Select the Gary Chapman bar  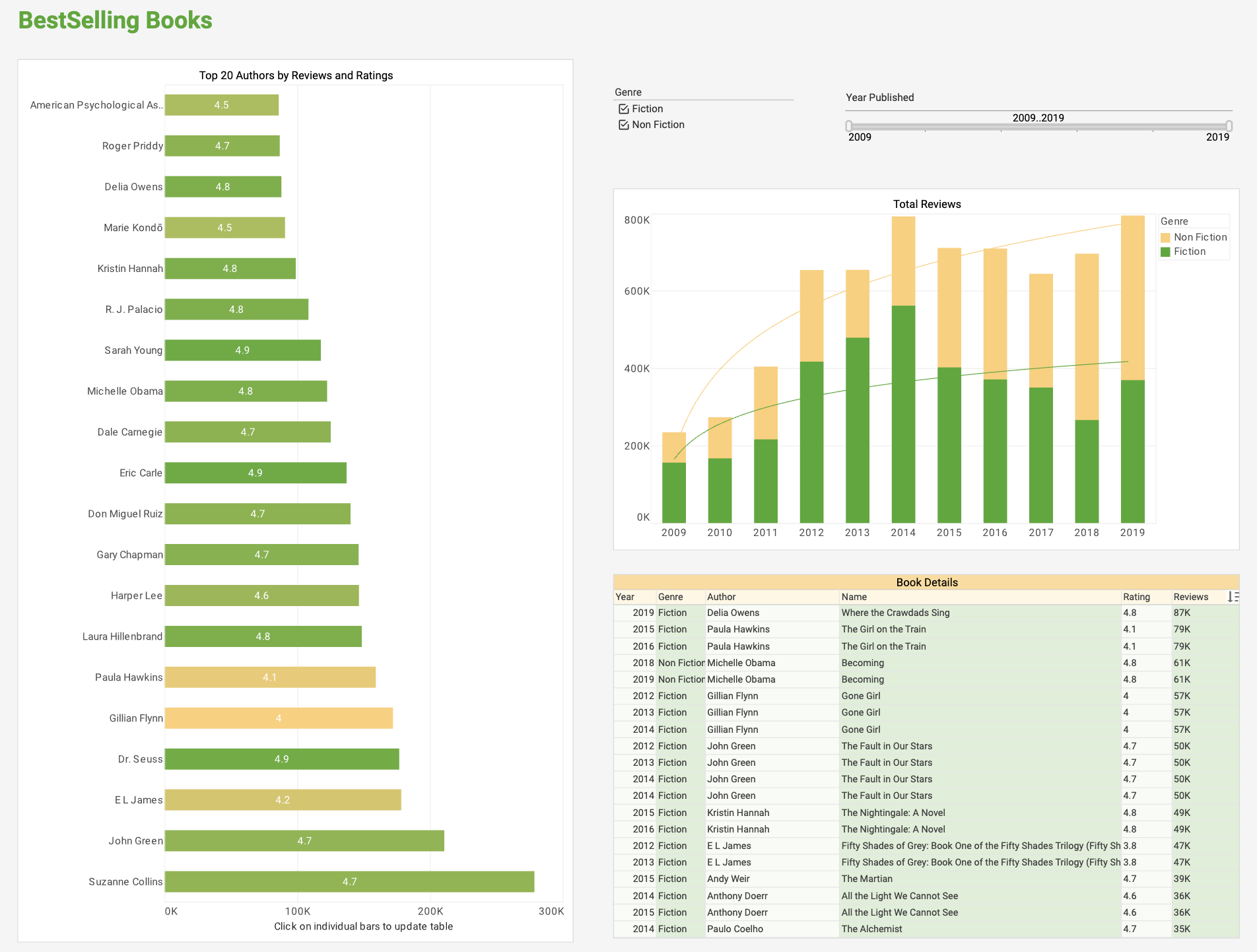261,555
